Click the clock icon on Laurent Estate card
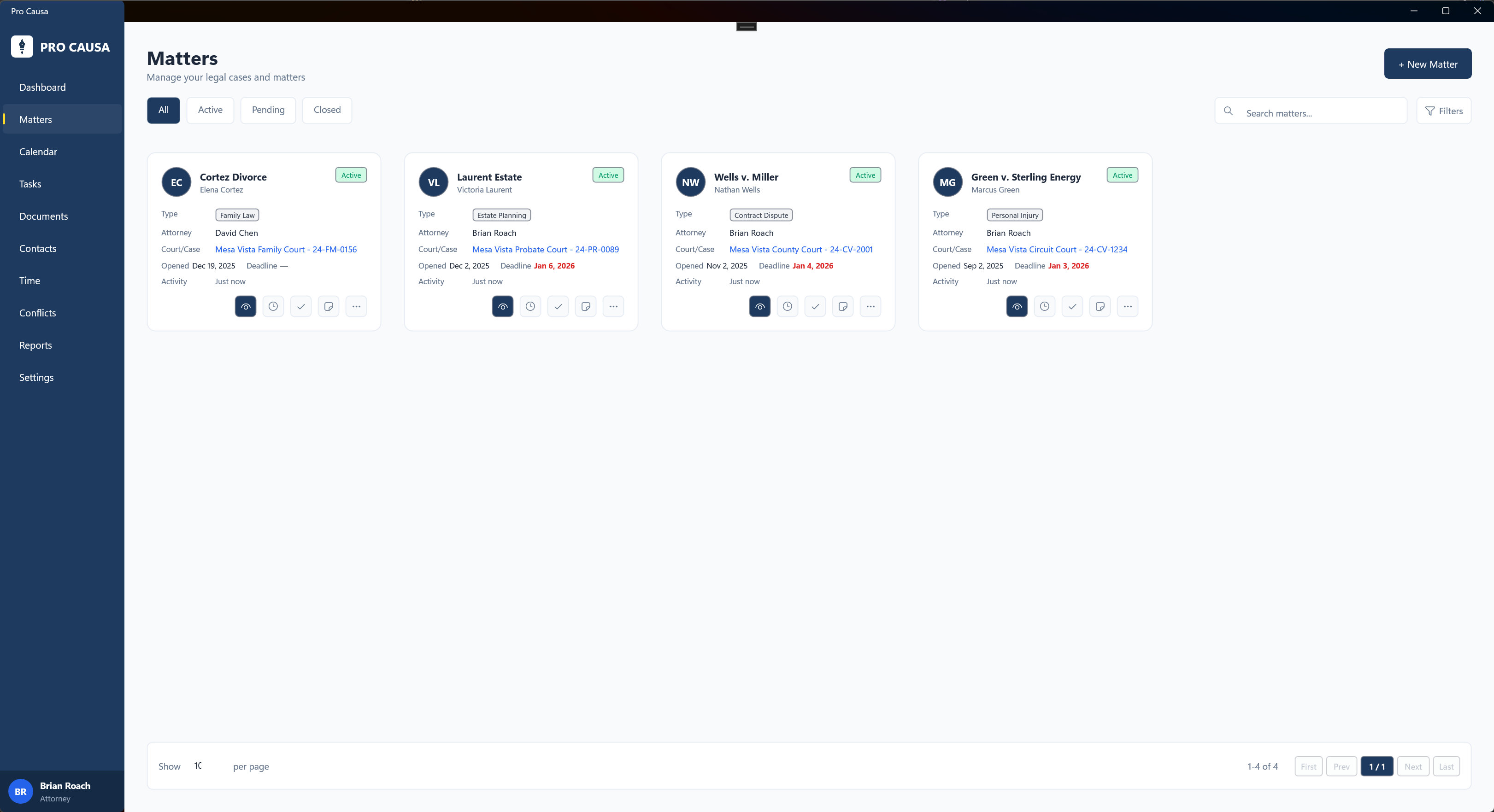1494x812 pixels. 530,307
